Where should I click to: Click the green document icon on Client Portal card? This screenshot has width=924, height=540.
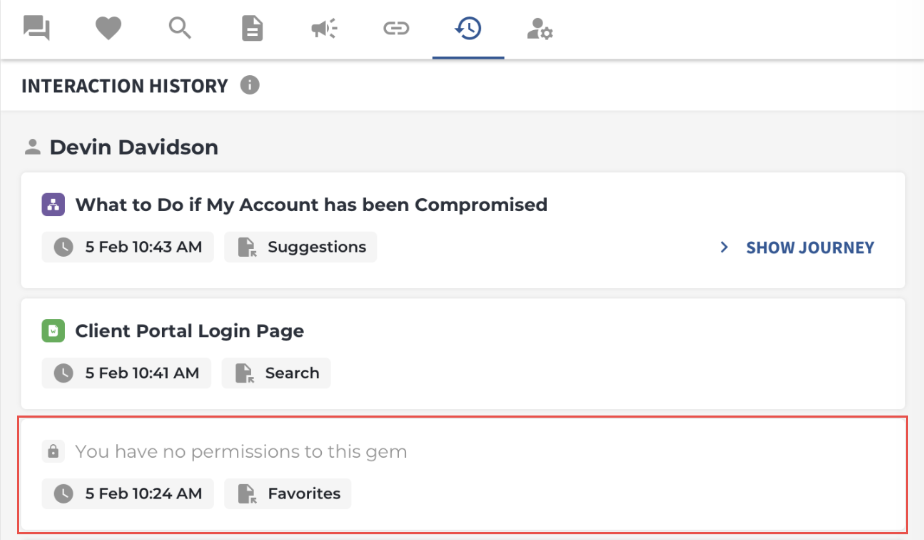[53, 331]
